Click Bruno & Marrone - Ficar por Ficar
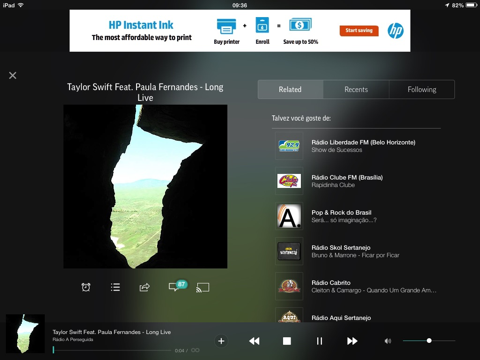Image resolution: width=480 pixels, height=360 pixels. point(355,255)
